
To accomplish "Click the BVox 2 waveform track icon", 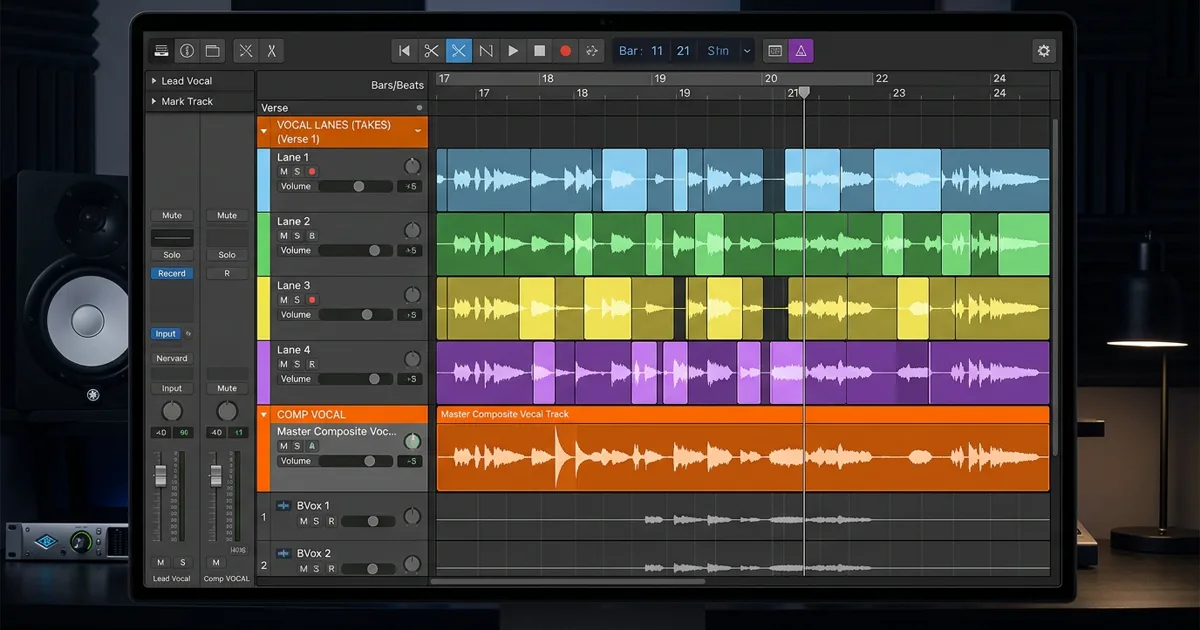I will pos(283,553).
